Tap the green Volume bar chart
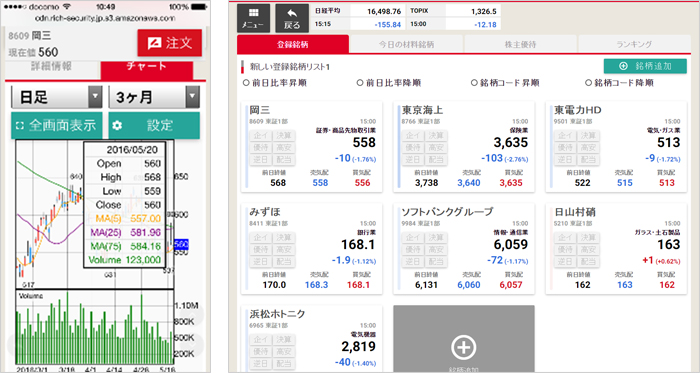 coord(95,327)
